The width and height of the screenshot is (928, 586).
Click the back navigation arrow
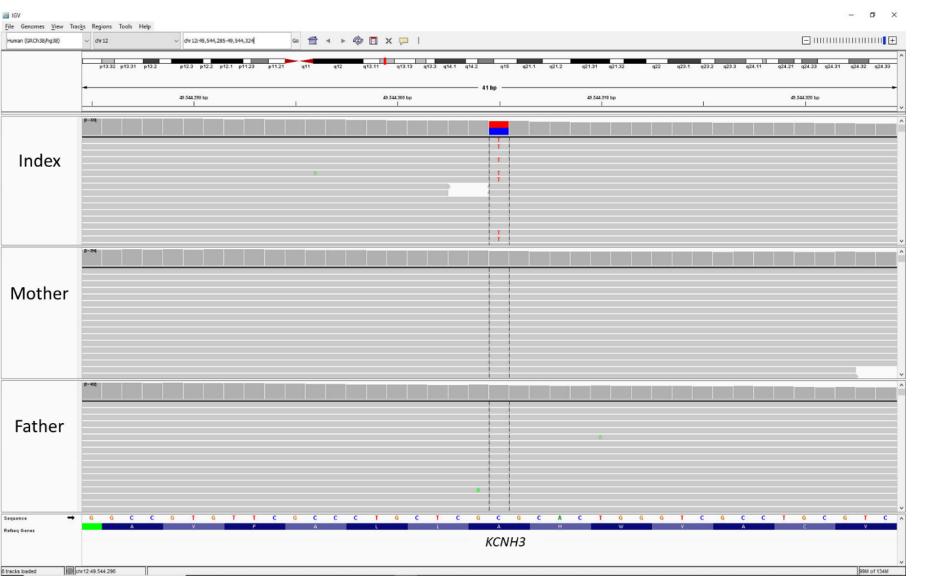[x=328, y=41]
